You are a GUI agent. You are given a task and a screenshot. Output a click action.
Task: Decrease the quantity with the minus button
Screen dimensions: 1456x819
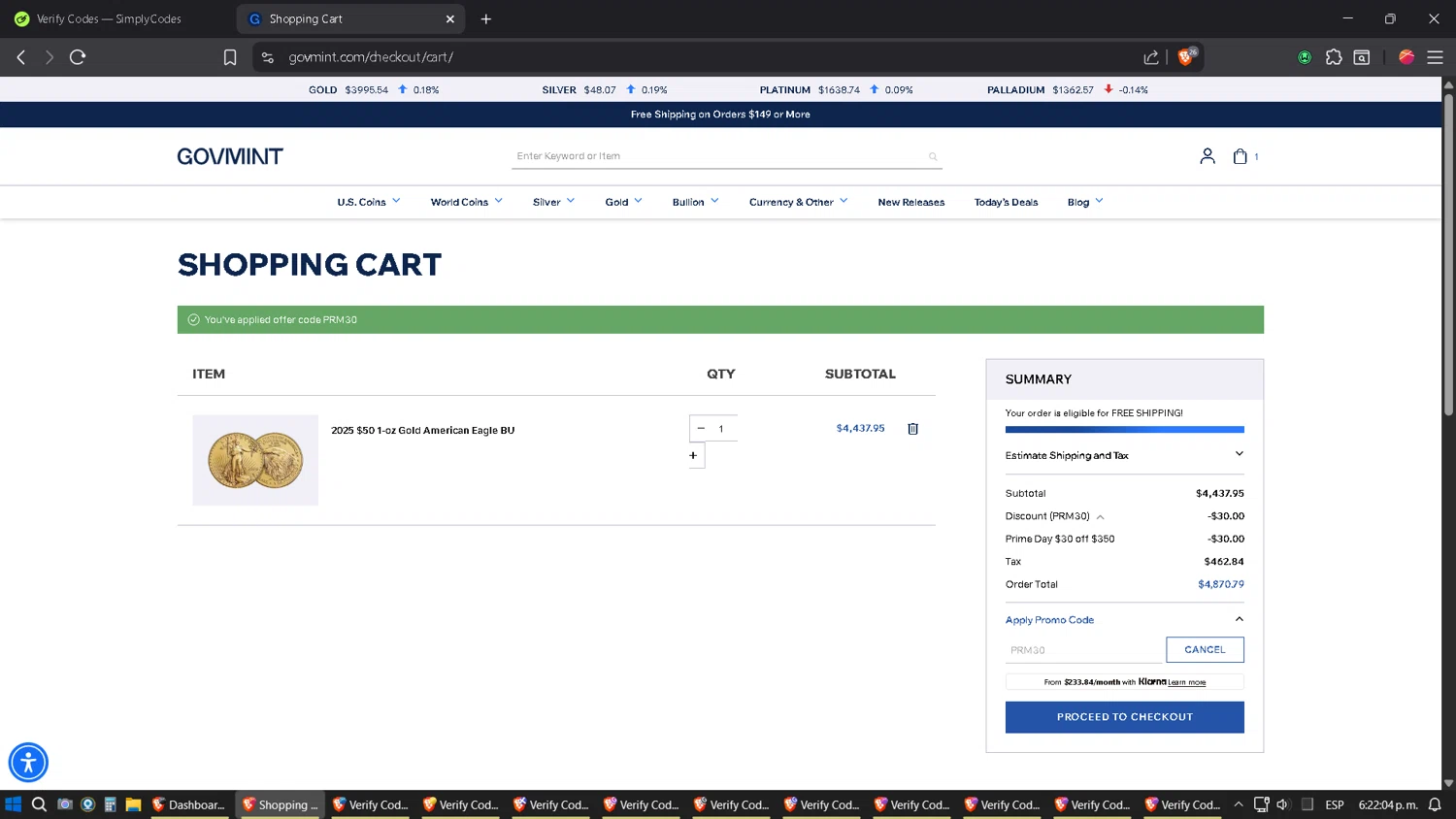701,429
